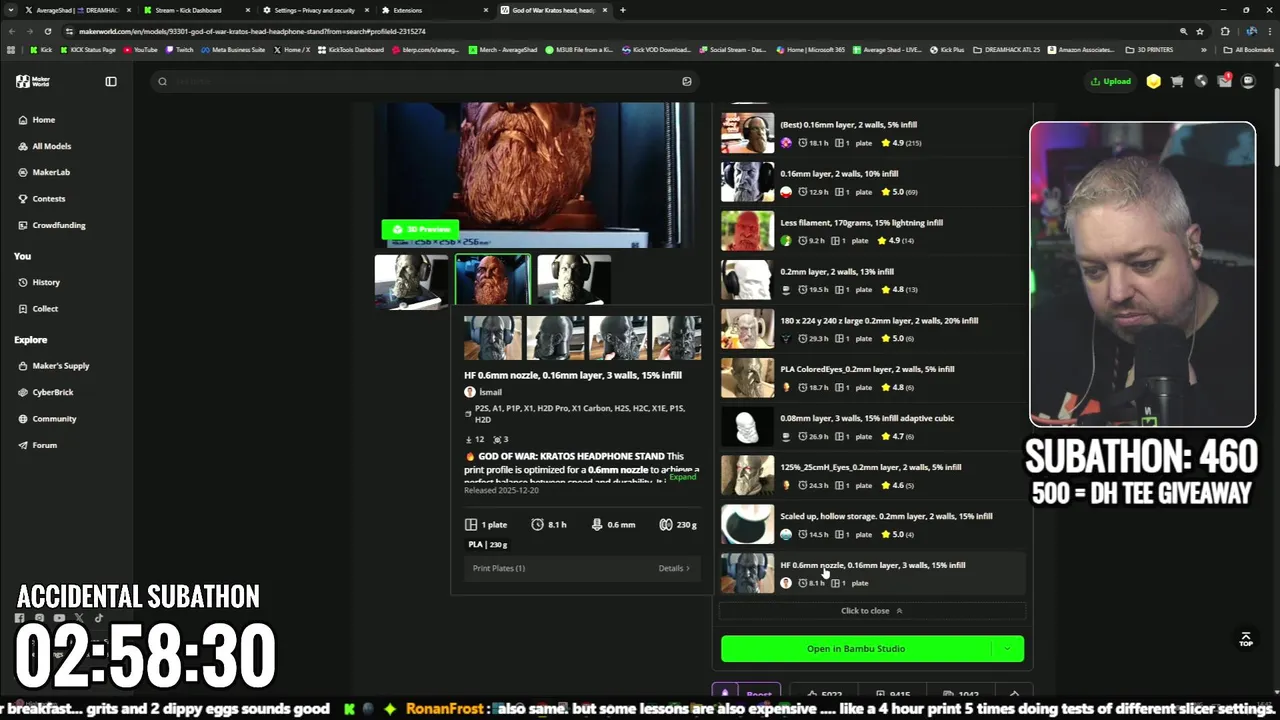This screenshot has height=720, width=1280.
Task: Open a new browser tab
Action: [623, 10]
